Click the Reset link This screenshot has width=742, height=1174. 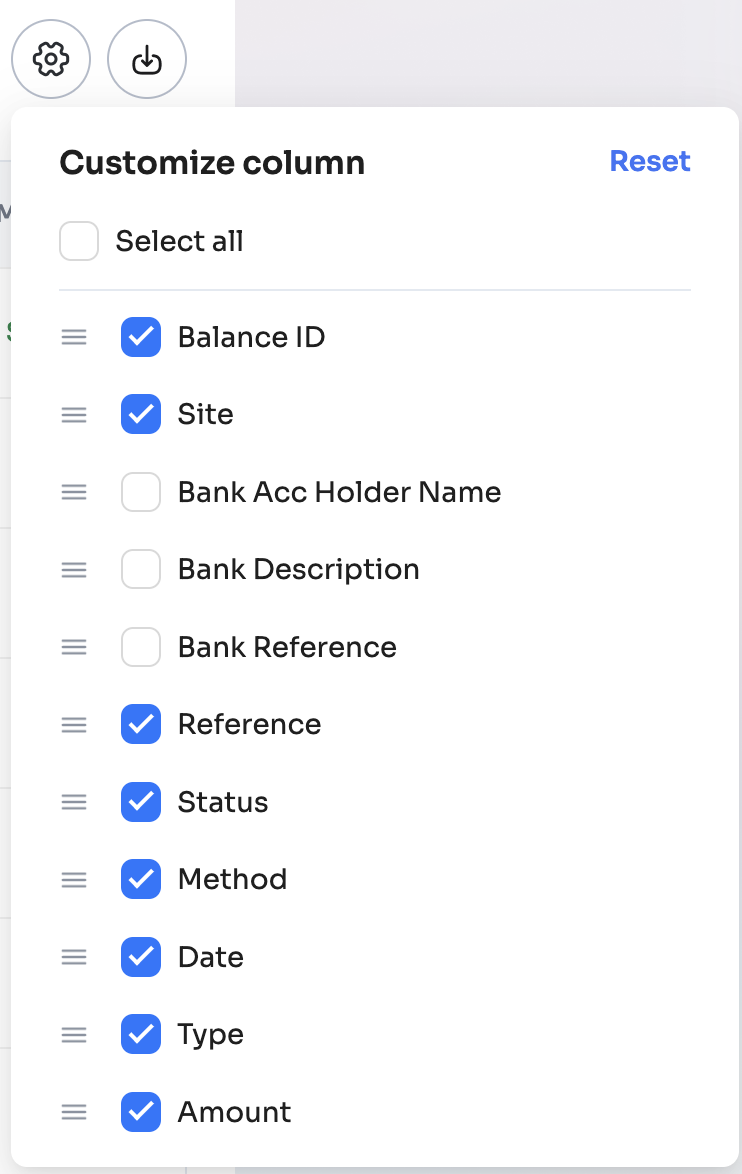tap(650, 161)
